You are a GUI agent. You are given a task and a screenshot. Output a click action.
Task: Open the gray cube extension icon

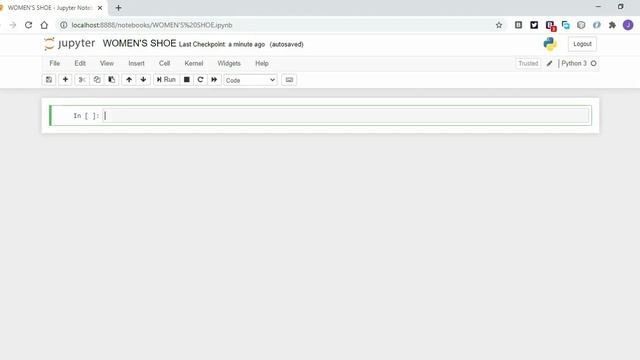pyautogui.click(x=581, y=25)
